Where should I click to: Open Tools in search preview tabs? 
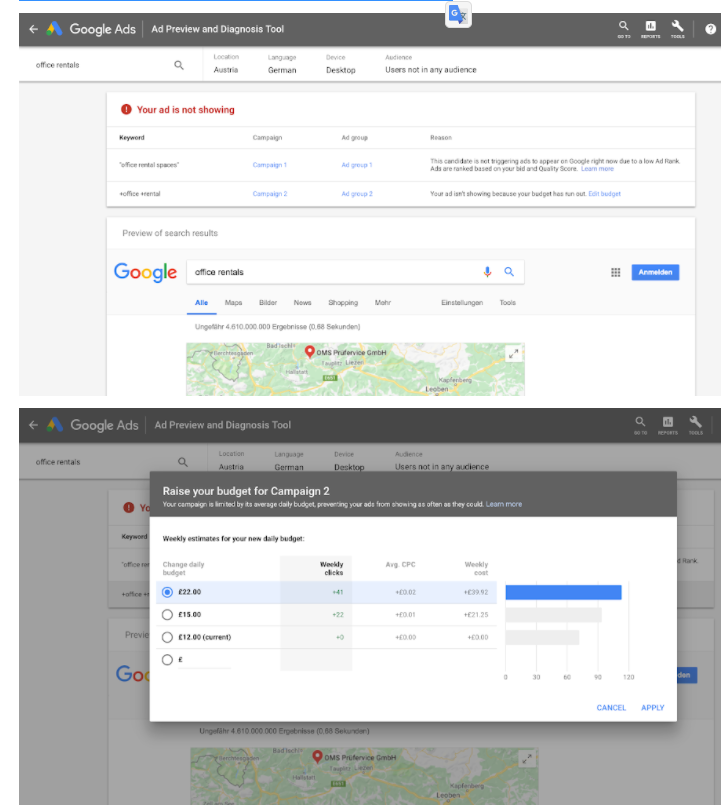pyautogui.click(x=507, y=303)
